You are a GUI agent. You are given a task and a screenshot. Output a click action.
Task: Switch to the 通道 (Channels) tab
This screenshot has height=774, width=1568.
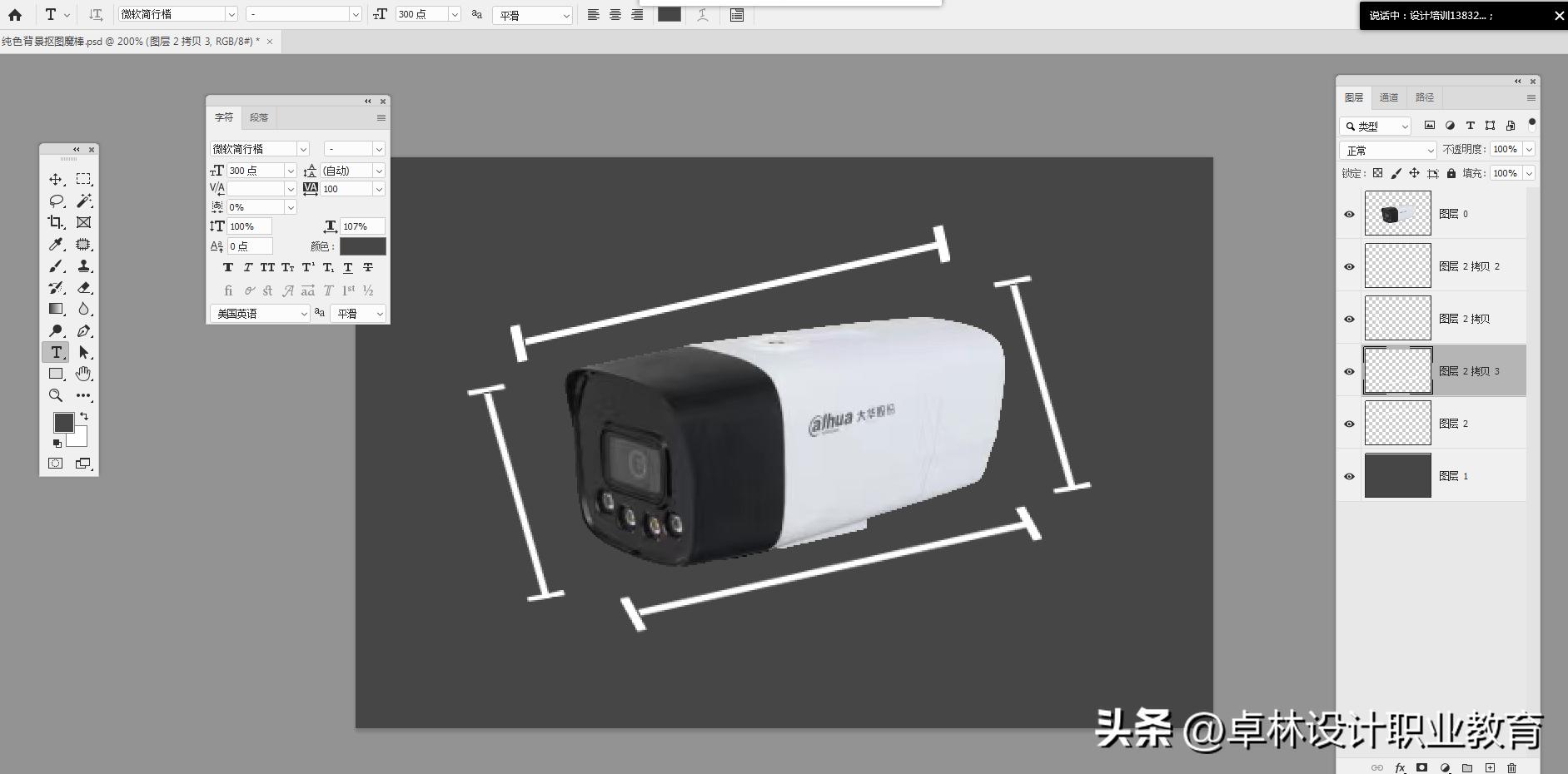coord(1388,97)
